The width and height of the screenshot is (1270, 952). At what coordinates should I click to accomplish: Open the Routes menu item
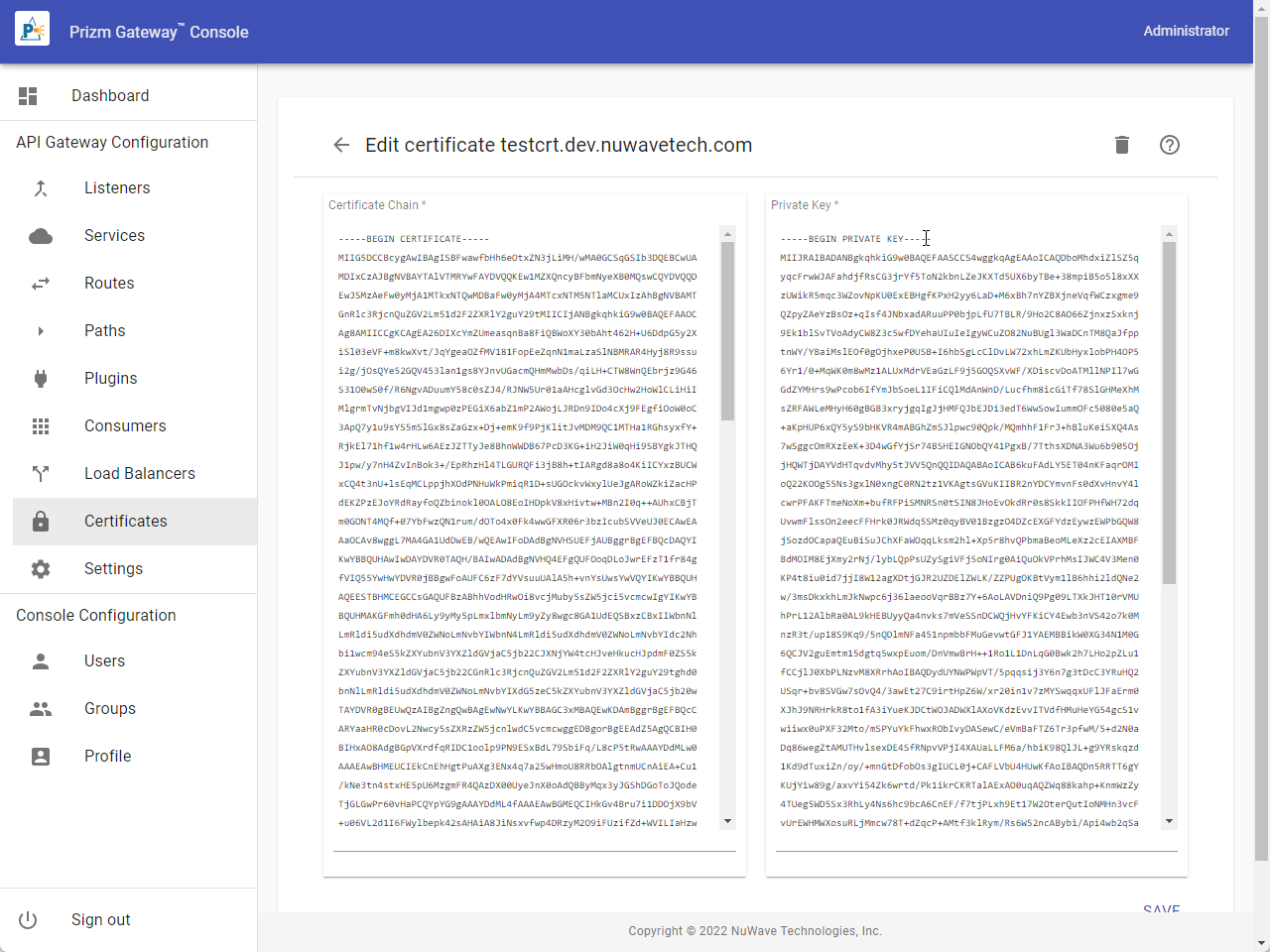(109, 284)
